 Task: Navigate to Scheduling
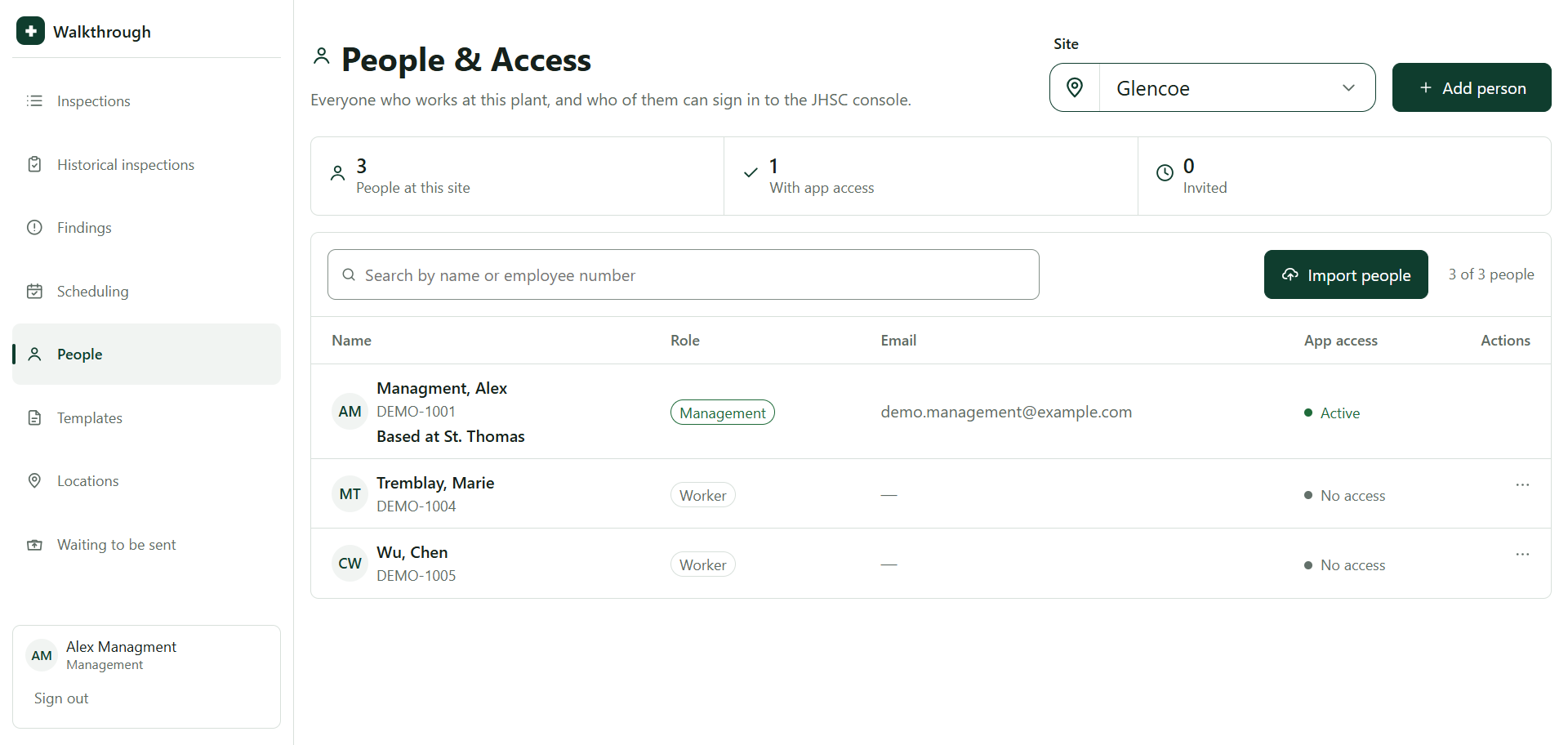[146, 292]
